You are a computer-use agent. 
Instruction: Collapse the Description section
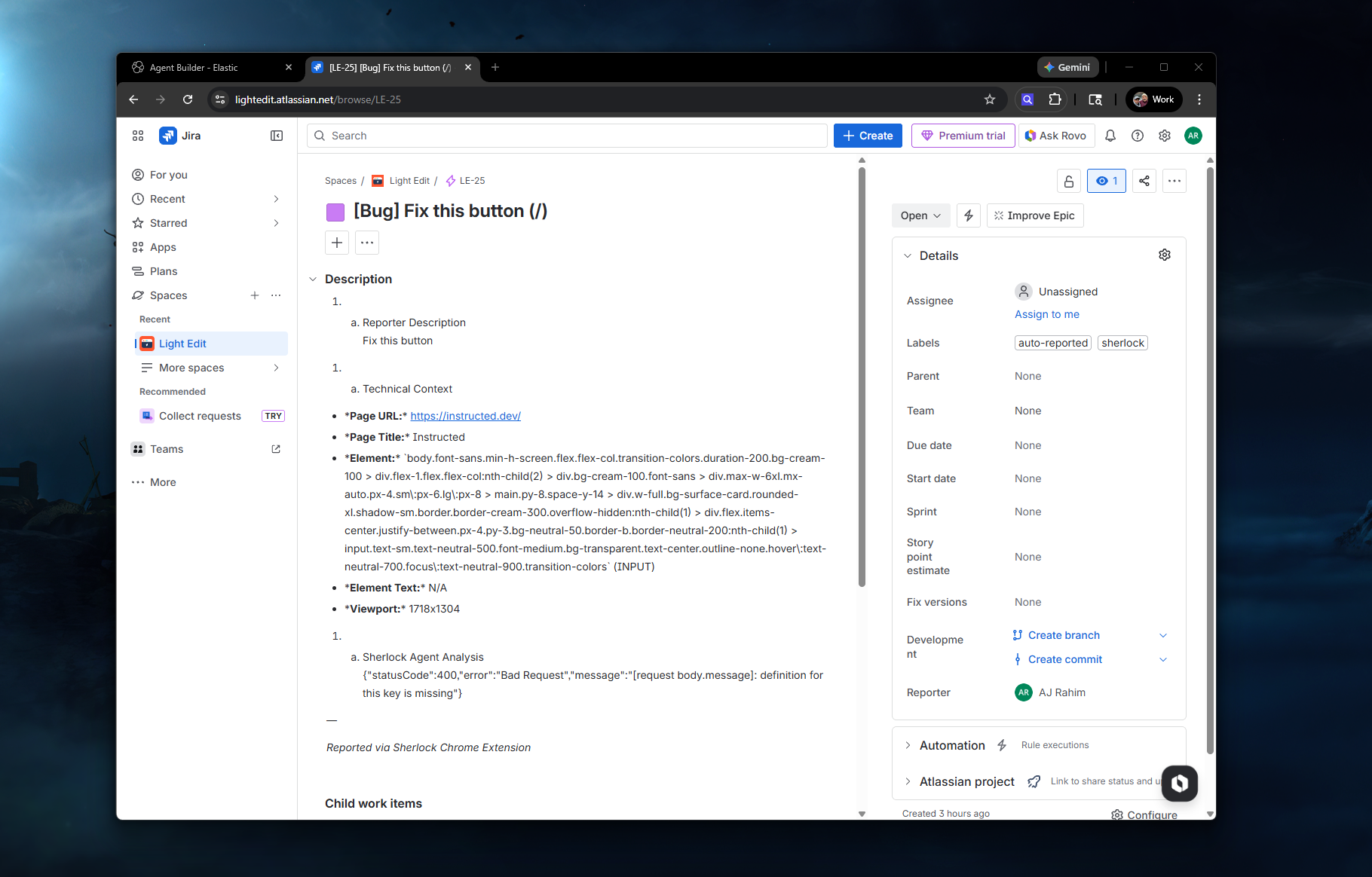coord(313,280)
